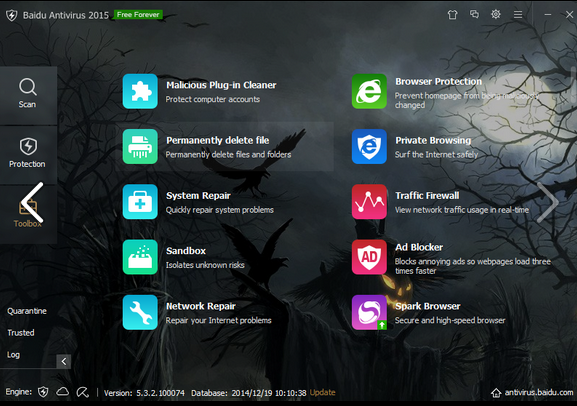Open the Malicious Plug-in Cleaner puzzle icon
577x406 pixels.
(140, 91)
